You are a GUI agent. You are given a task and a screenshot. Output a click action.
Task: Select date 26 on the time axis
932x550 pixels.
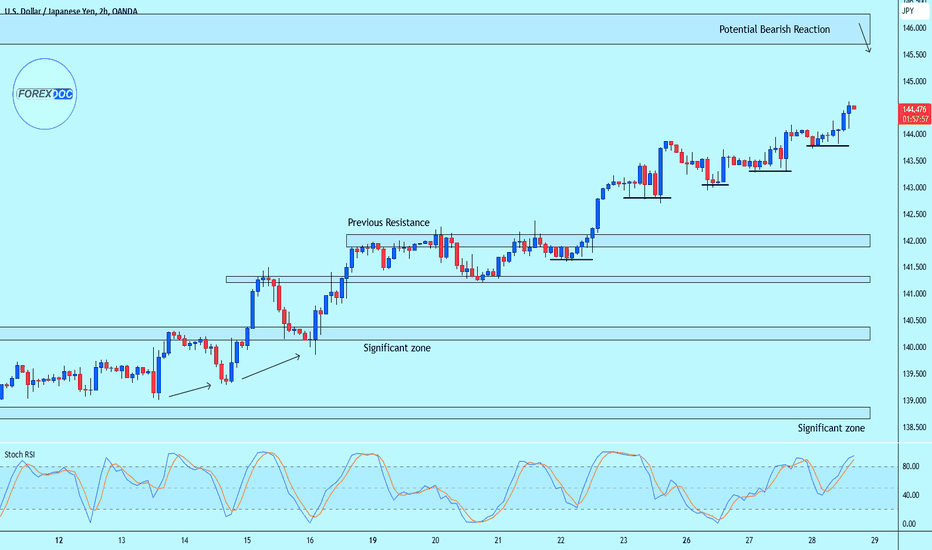coord(687,540)
